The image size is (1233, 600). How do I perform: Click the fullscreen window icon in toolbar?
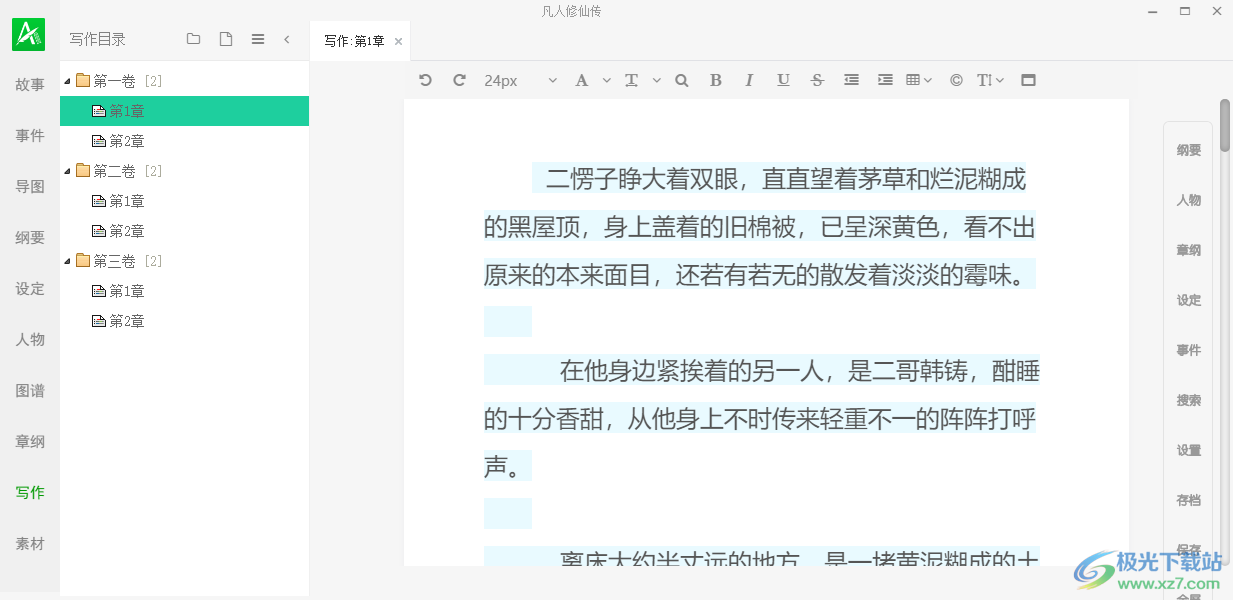[1028, 80]
